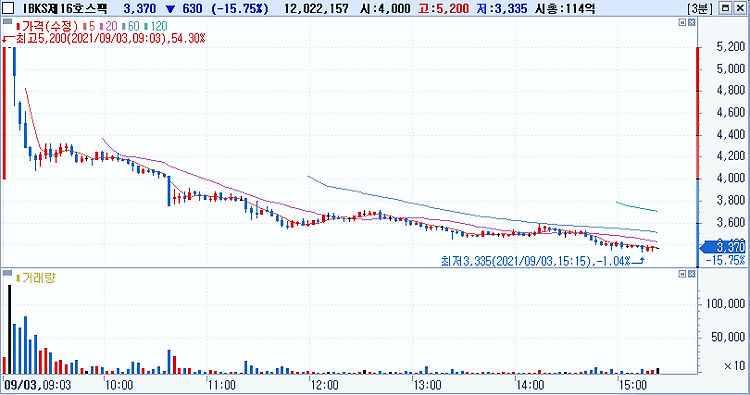Click the [3분] interval label
The height and width of the screenshot is (395, 750).
point(700,9)
